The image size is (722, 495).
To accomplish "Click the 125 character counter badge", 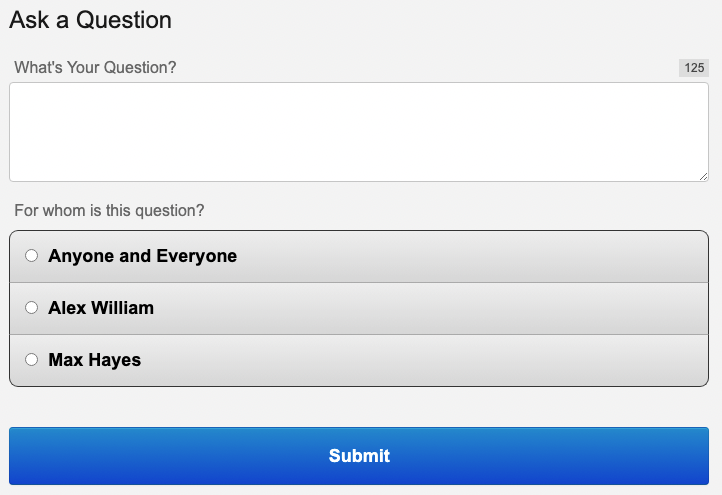I will 694,68.
